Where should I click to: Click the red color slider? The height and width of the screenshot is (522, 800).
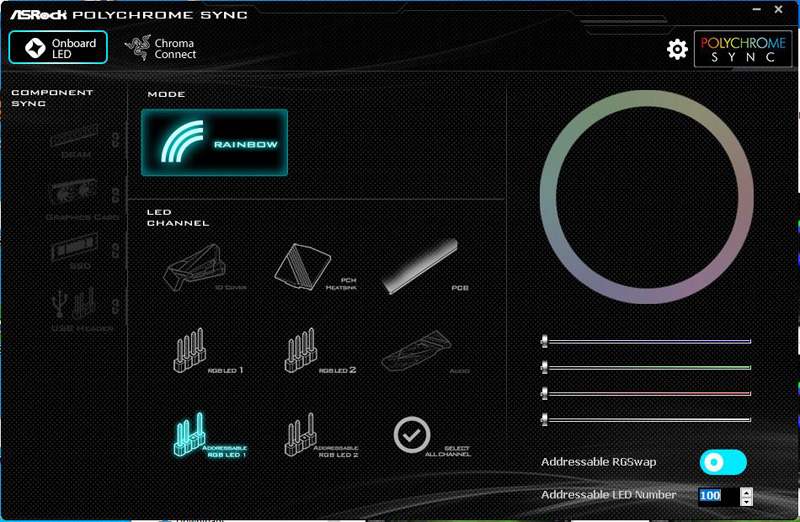646,393
